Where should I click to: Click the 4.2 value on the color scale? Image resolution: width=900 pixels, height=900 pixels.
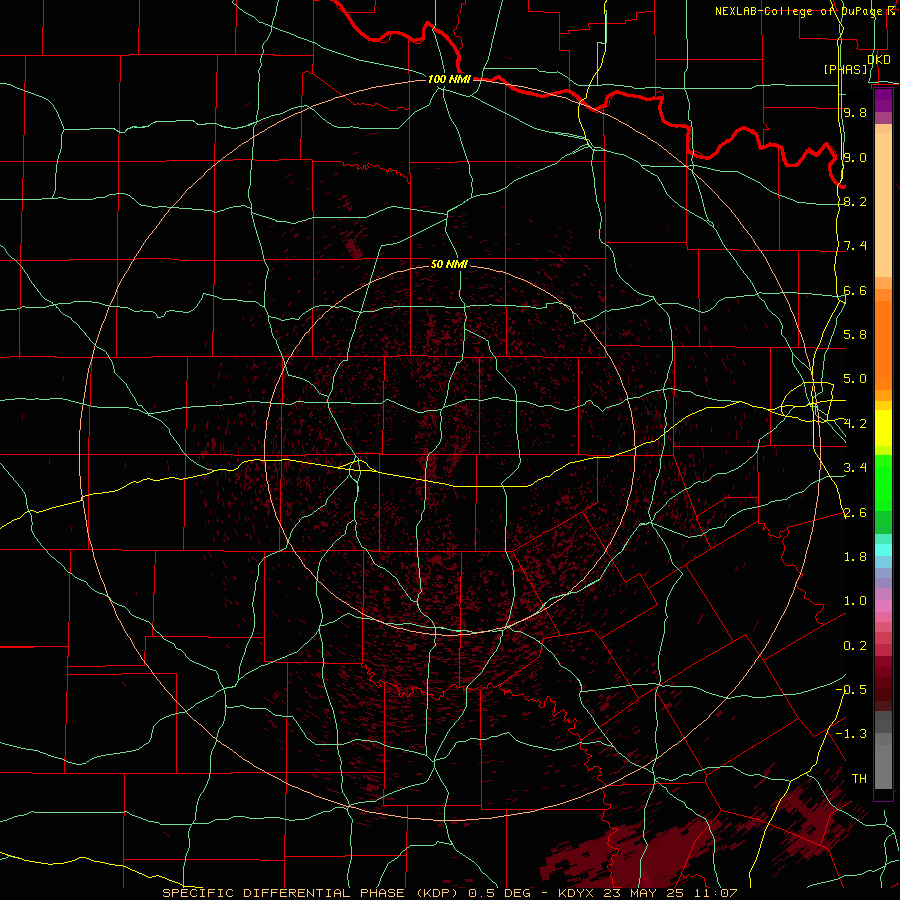(855, 424)
